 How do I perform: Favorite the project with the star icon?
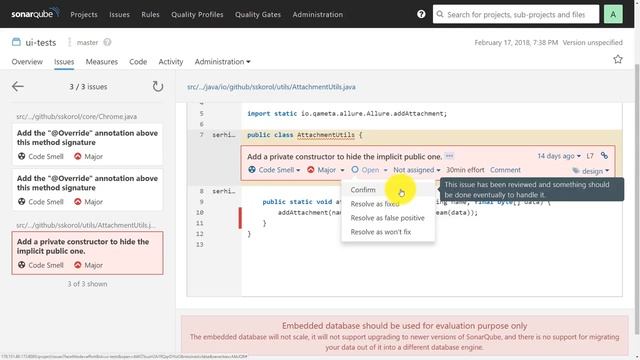point(618,59)
